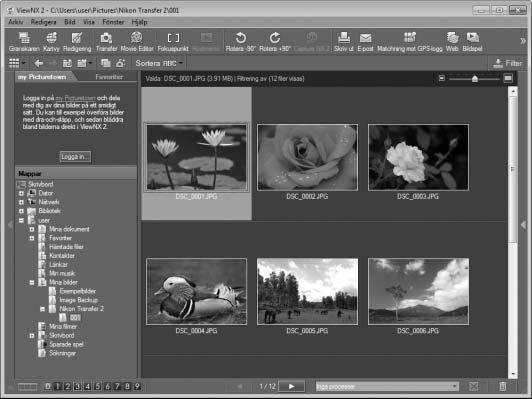Image resolution: width=532 pixels, height=399 pixels.
Task: Open the Sortera ABC sort dropdown
Action: [159, 63]
